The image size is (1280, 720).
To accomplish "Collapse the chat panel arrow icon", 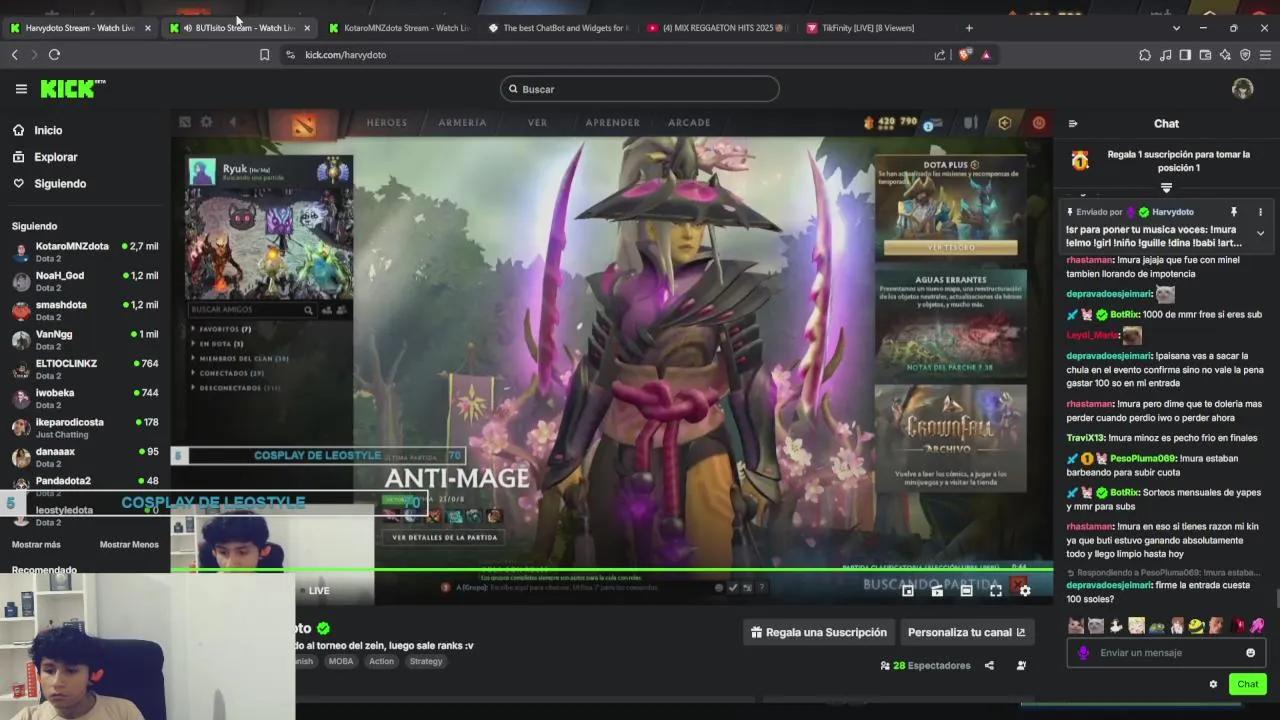I will point(1073,124).
